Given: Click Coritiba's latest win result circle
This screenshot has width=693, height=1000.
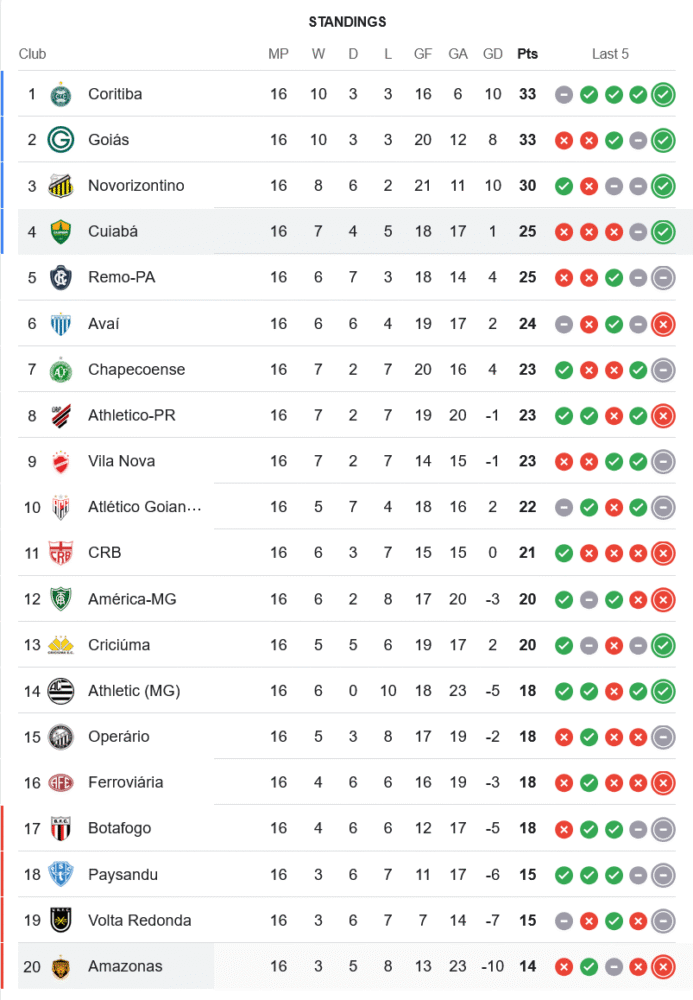Looking at the screenshot, I should click(x=663, y=95).
